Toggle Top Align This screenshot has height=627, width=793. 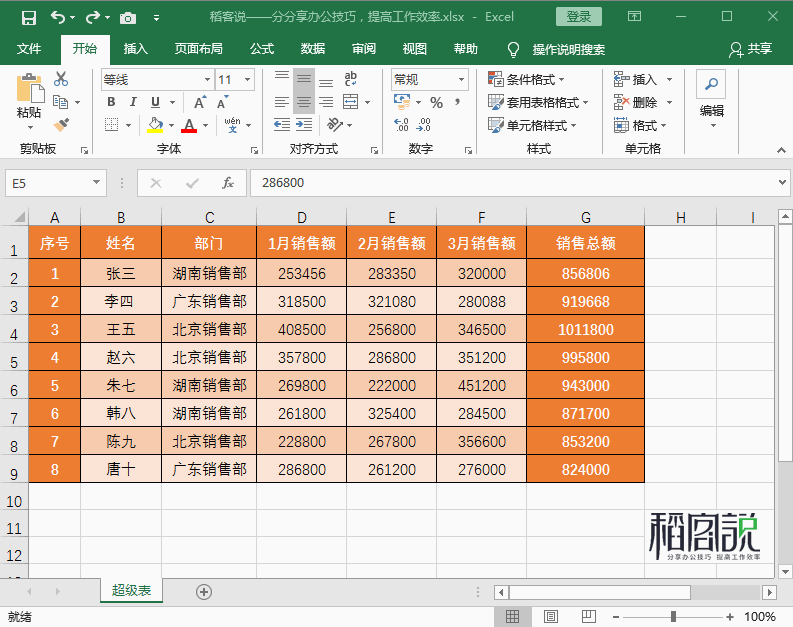pyautogui.click(x=282, y=78)
